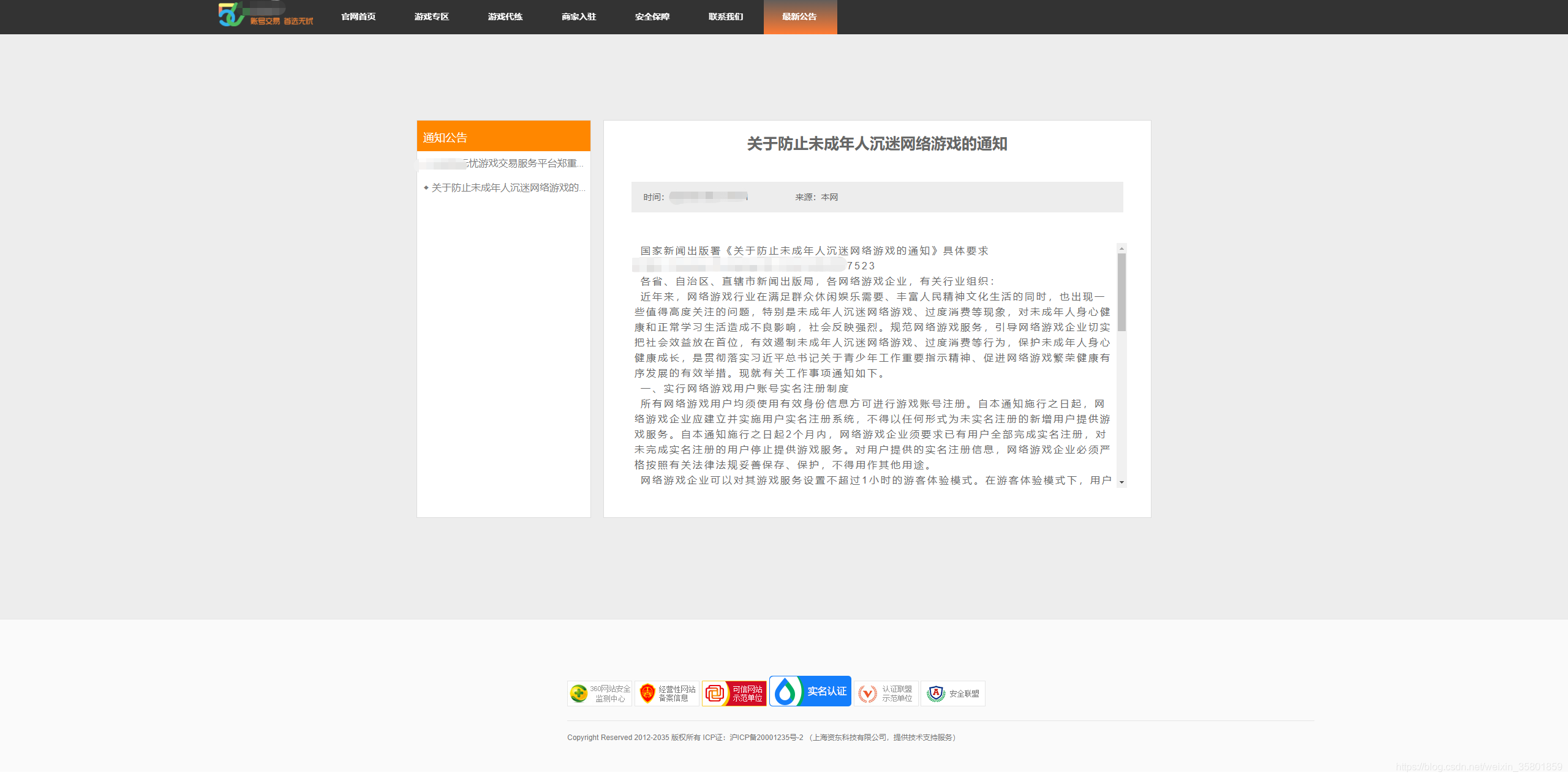Select the 最新公告 orange tab
Screen dimensions: 1568x778
point(799,17)
